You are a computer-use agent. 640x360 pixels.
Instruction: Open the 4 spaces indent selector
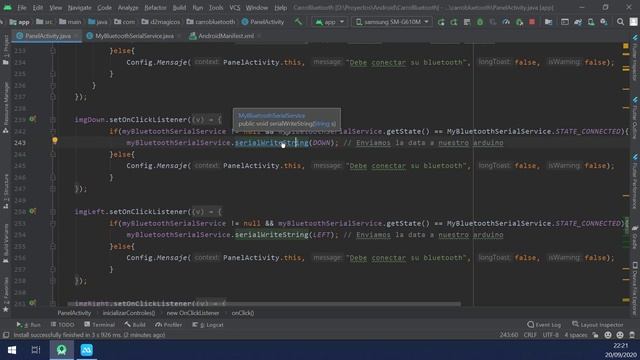(x=576, y=335)
